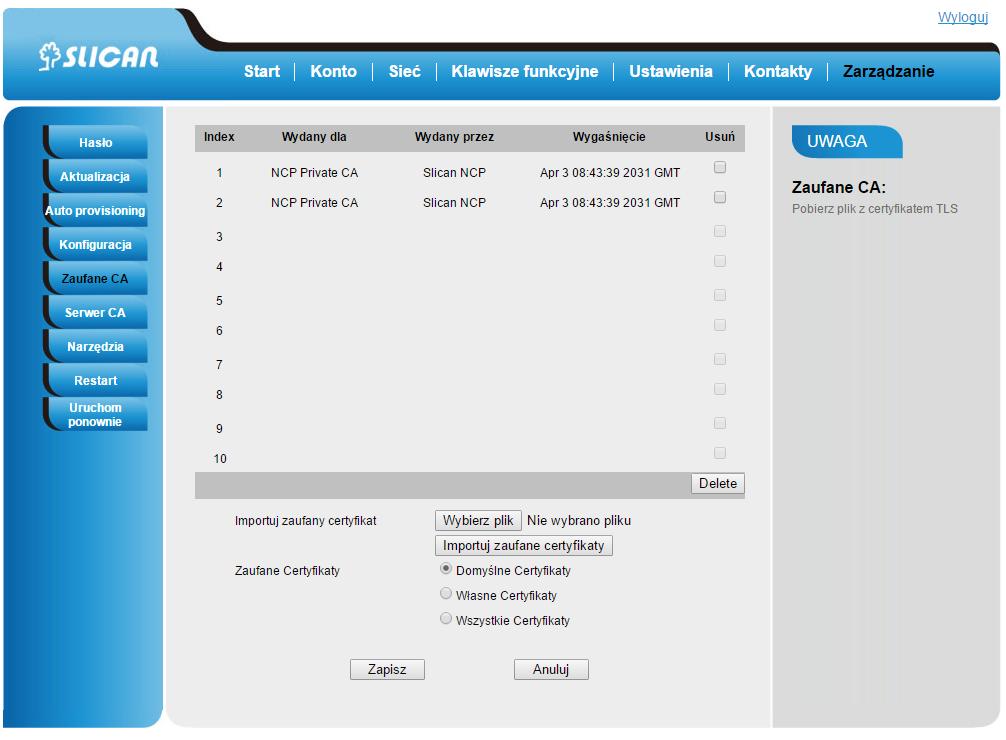This screenshot has height=740, width=1006.
Task: Open the Kontakty tab
Action: coord(778,71)
